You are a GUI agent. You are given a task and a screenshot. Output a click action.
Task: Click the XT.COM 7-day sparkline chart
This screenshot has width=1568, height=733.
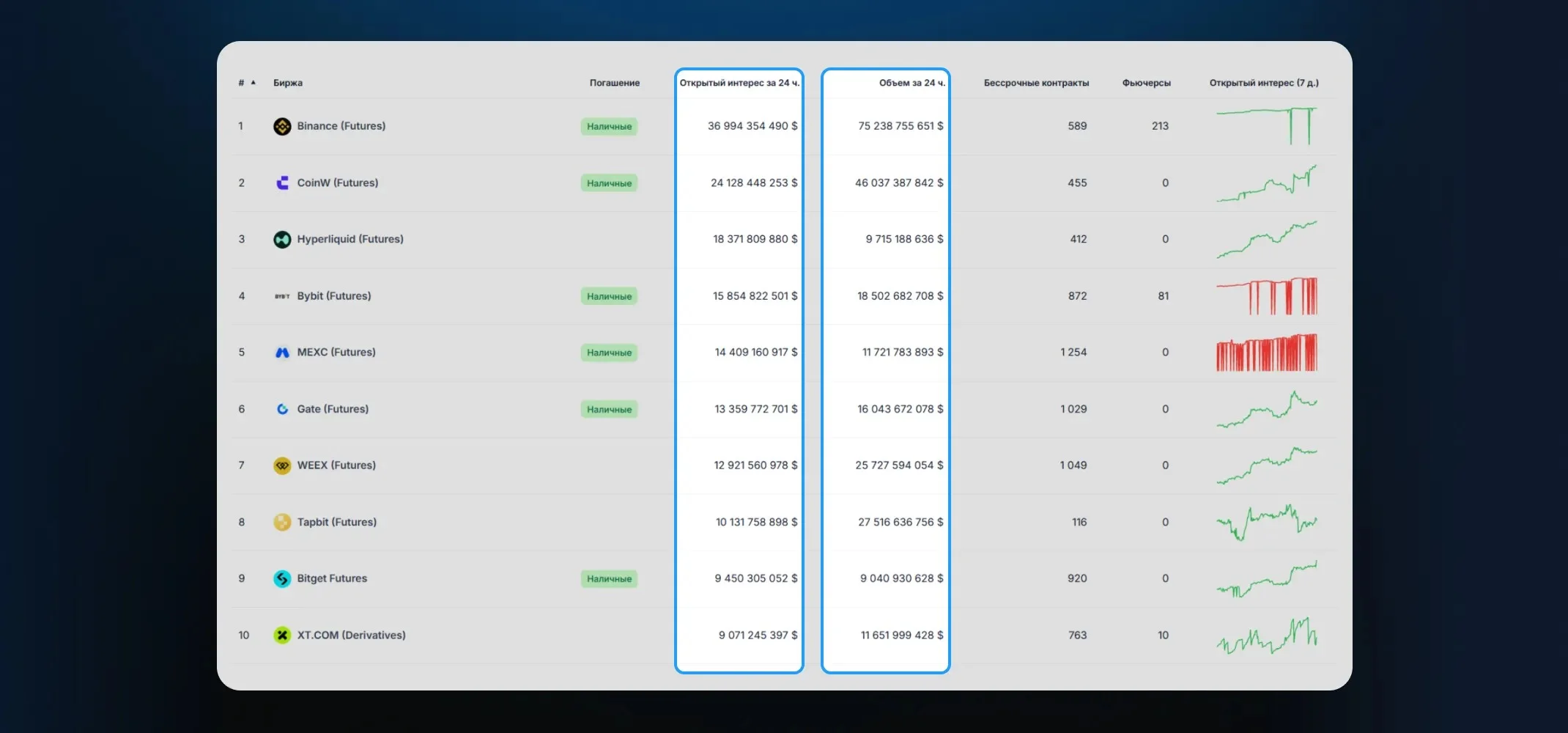1266,636
